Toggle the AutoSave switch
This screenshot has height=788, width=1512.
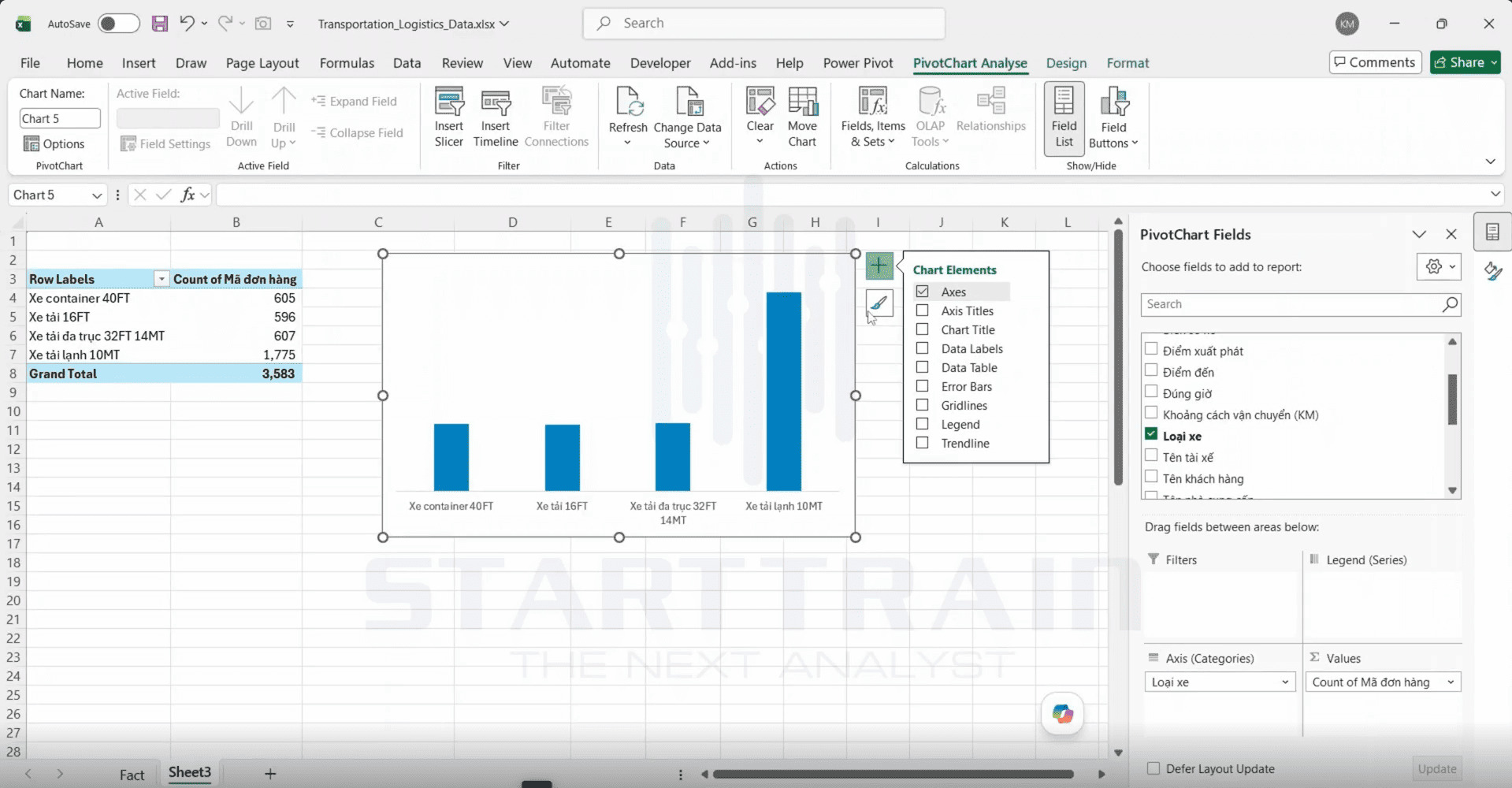coord(119,24)
